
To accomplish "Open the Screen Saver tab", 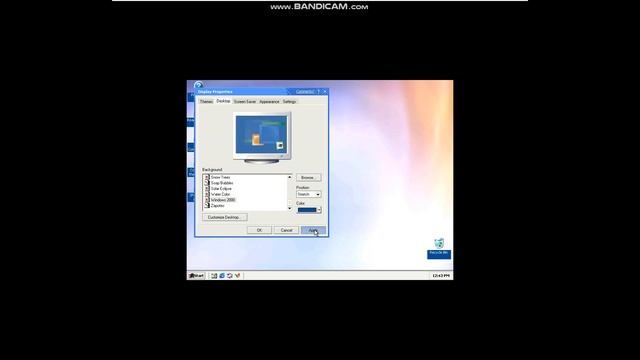I will [x=245, y=102].
